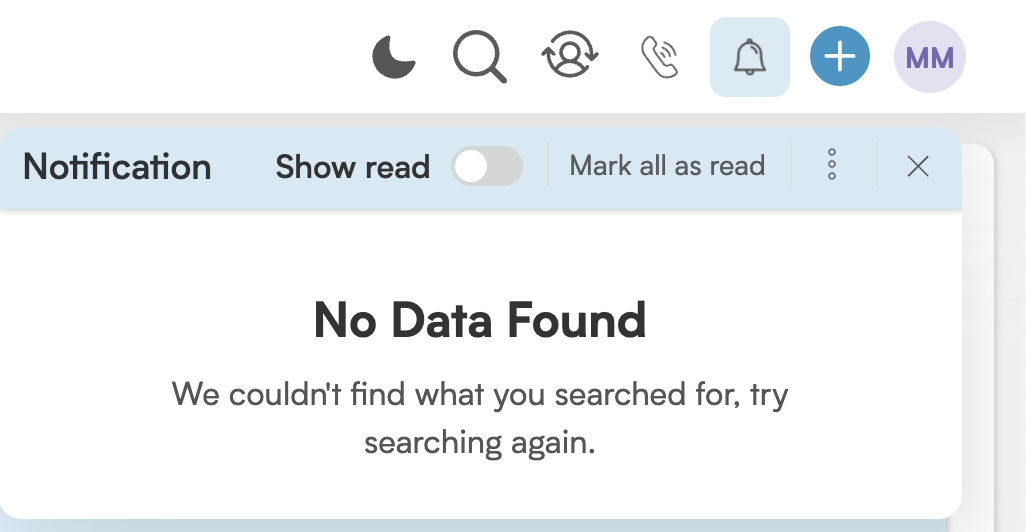Open search with the magnifier icon
Screen dimensions: 1026x532
480,56
